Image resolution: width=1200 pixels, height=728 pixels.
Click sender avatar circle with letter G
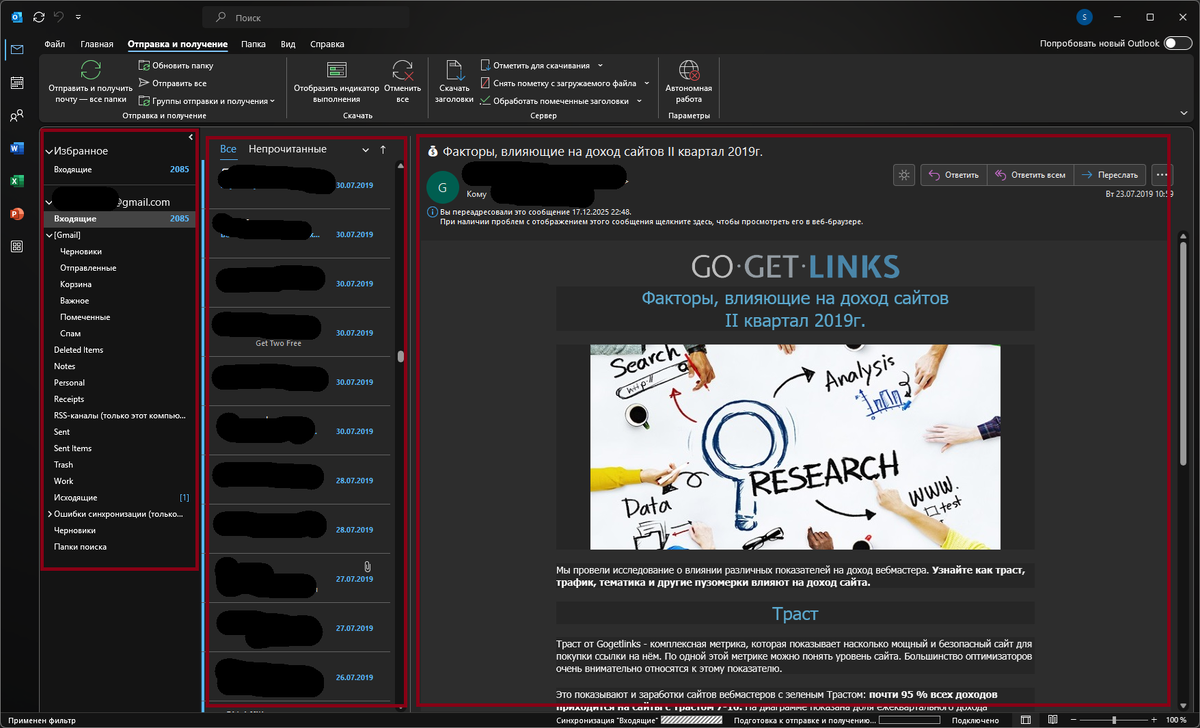(441, 188)
